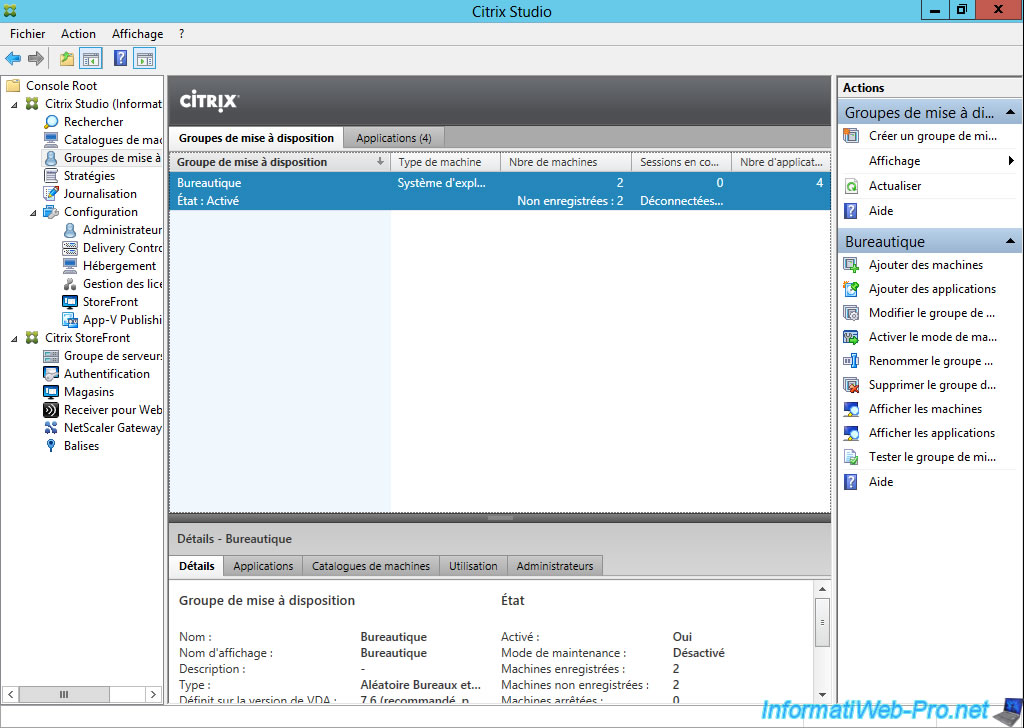
Task: Select the NetScaler Gateway node icon
Action: tap(51, 428)
